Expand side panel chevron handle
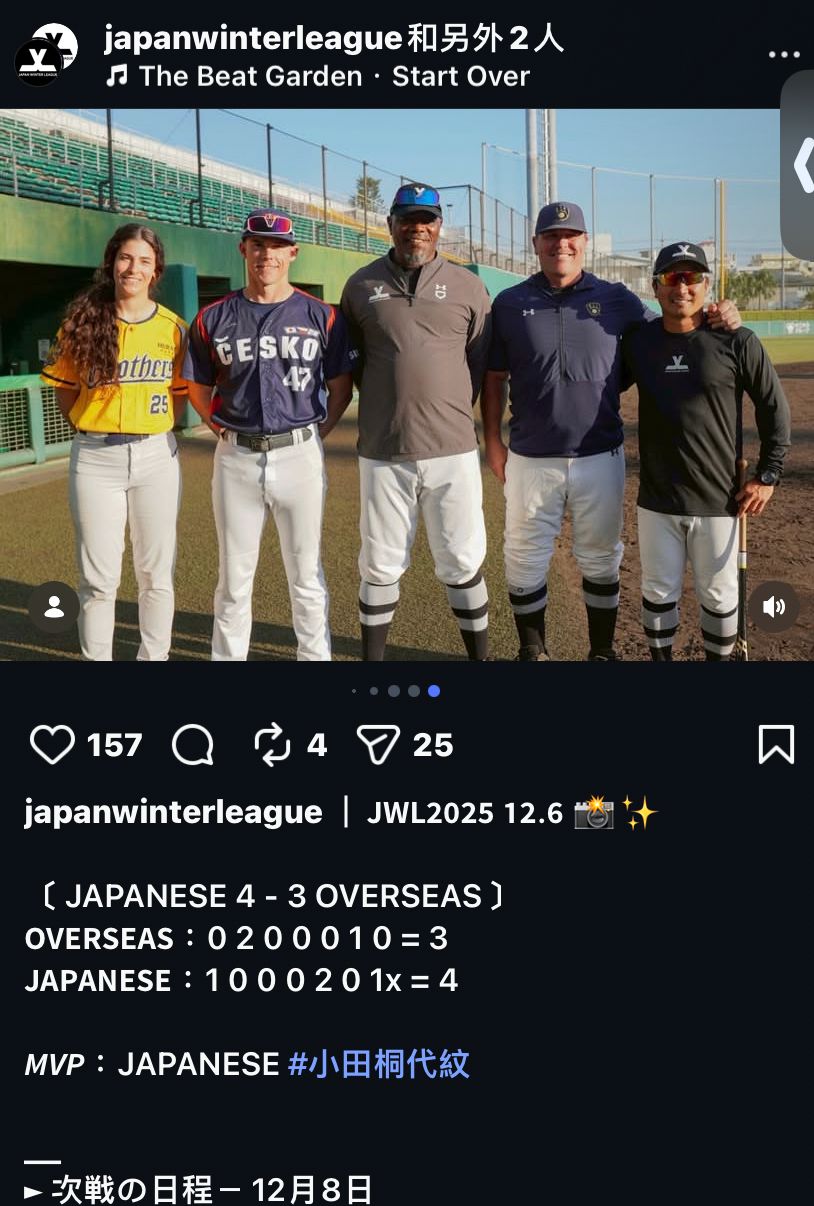This screenshot has height=1206, width=814. 800,165
